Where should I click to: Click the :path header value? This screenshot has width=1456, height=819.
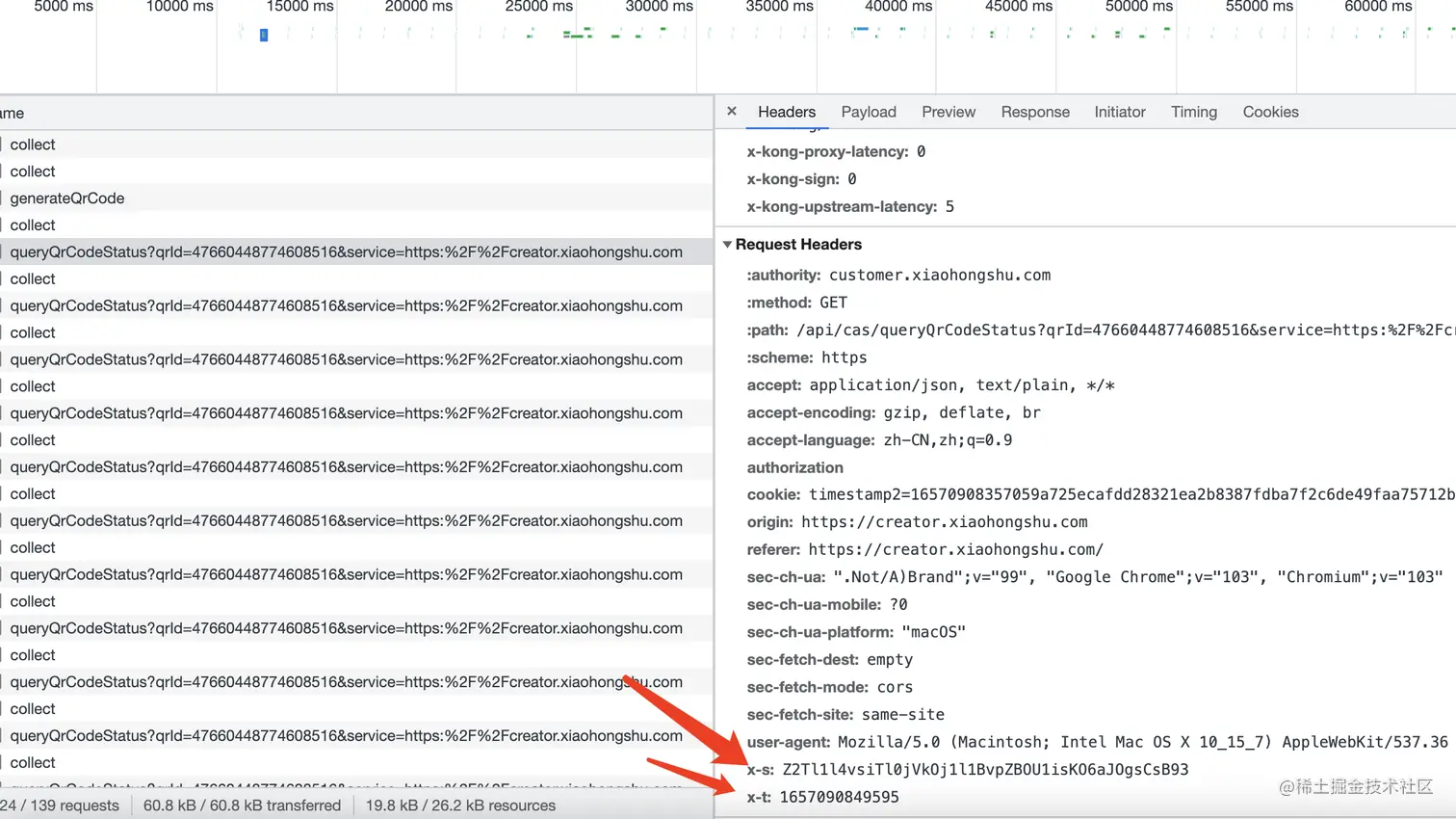pyautogui.click(x=1126, y=330)
